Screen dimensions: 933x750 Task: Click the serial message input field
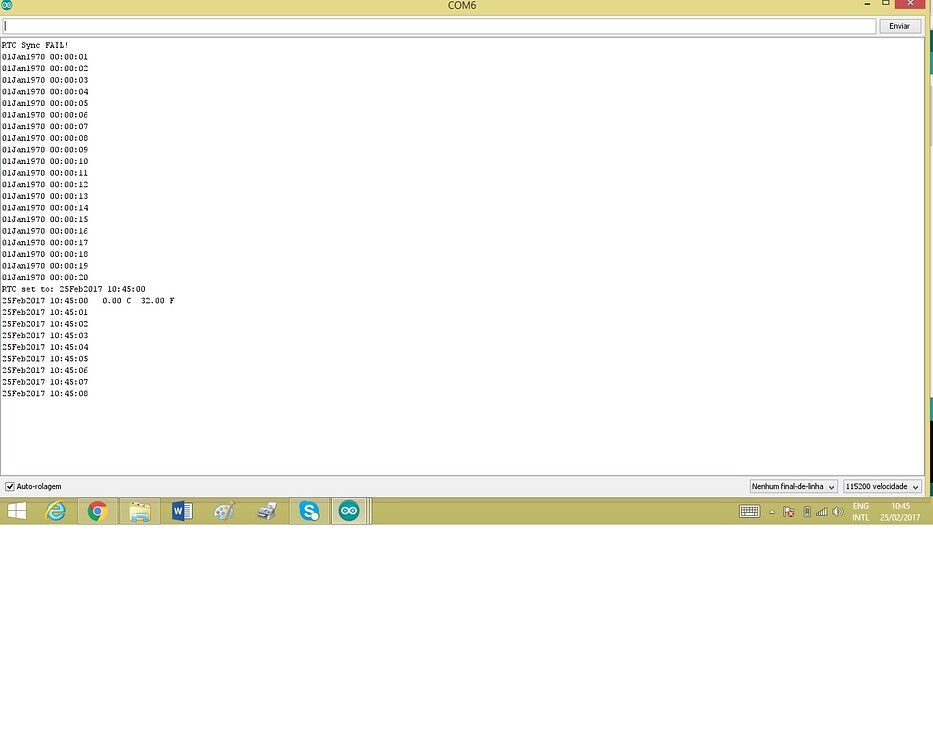[440, 25]
